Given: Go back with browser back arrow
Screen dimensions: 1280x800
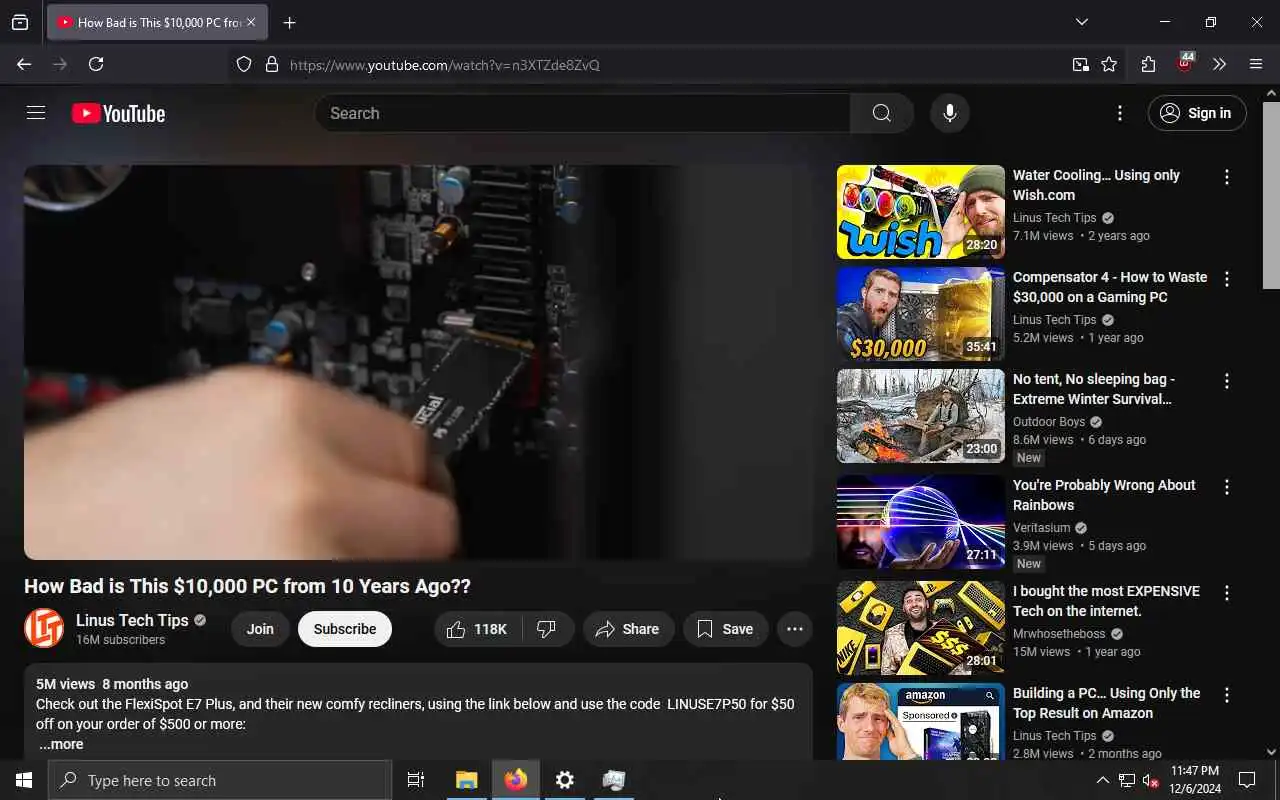Looking at the screenshot, I should (x=24, y=64).
